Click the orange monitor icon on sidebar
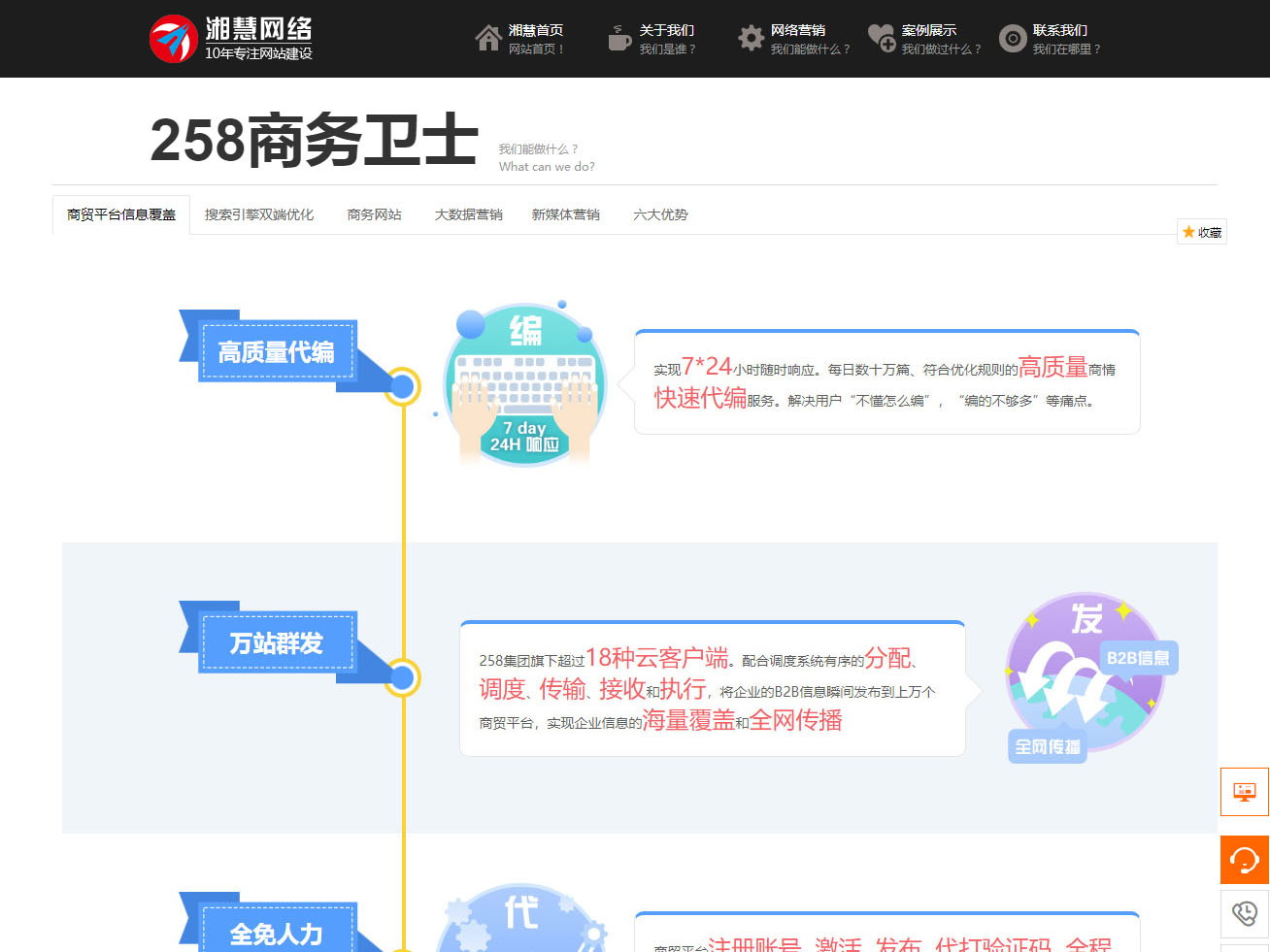The width and height of the screenshot is (1270, 952). click(1245, 792)
